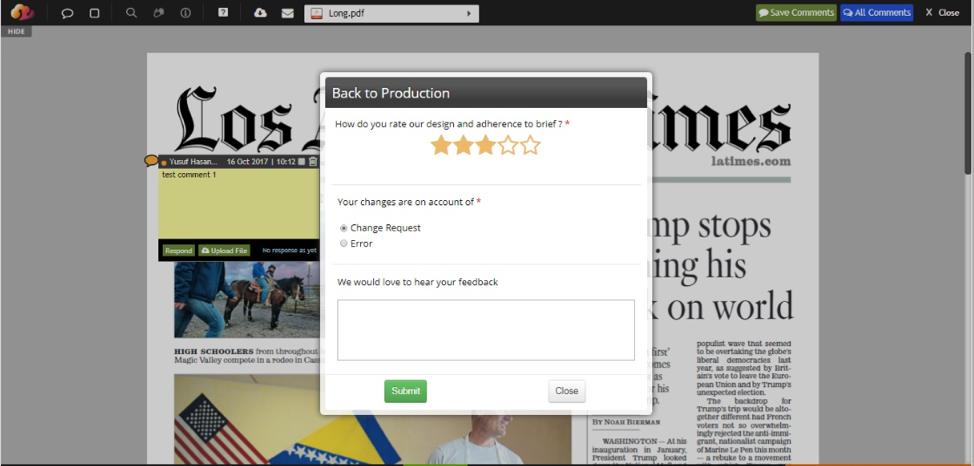Image resolution: width=974 pixels, height=466 pixels.
Task: Open All Comments list
Action: [x=876, y=12]
